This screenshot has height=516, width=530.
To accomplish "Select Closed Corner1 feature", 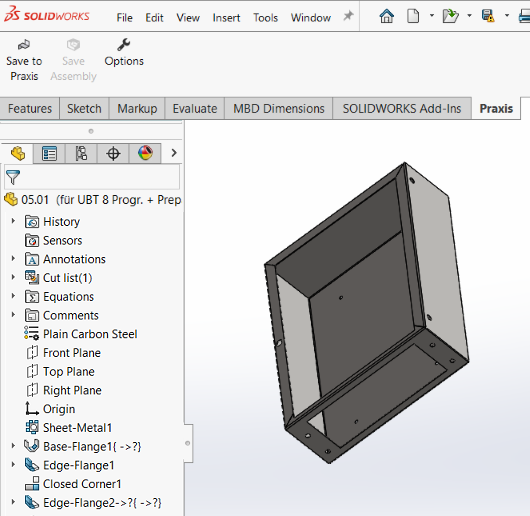I will click(73, 484).
